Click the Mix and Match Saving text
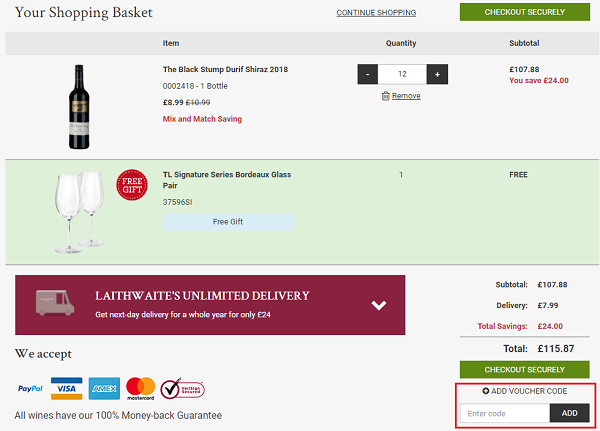 tap(202, 119)
